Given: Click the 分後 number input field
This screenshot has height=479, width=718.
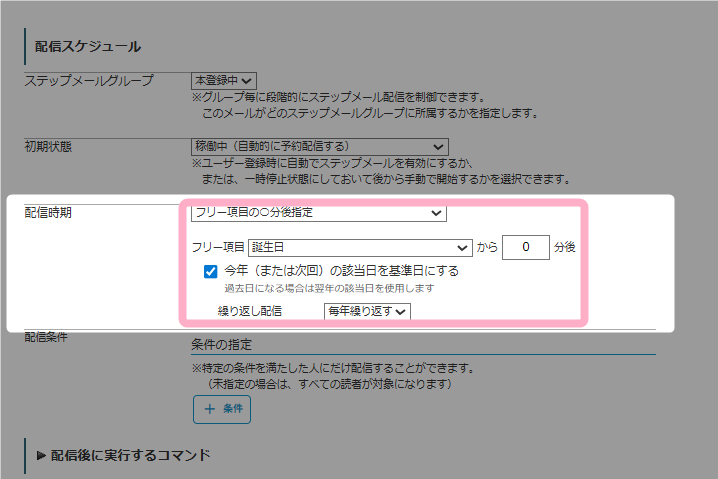Looking at the screenshot, I should coord(525,247).
